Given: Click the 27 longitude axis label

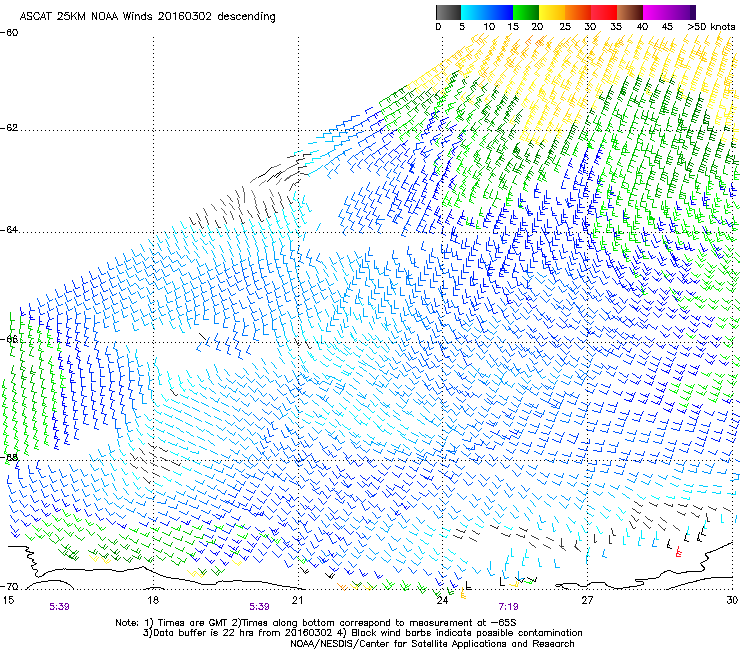Looking at the screenshot, I should pyautogui.click(x=587, y=600).
